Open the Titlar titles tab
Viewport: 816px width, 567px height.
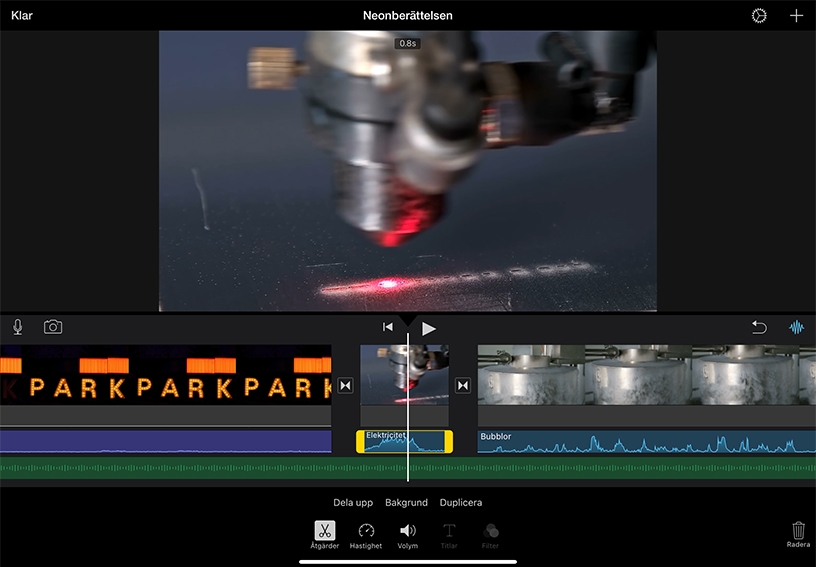tap(449, 535)
